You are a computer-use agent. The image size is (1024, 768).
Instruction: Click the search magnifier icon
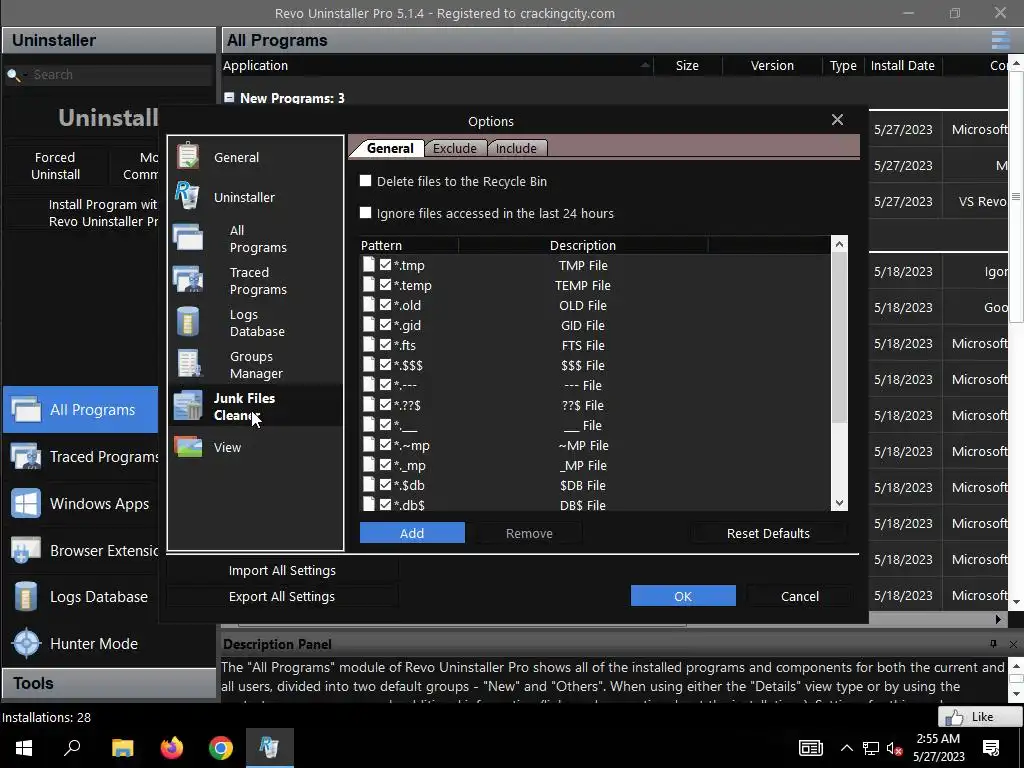click(x=12, y=75)
